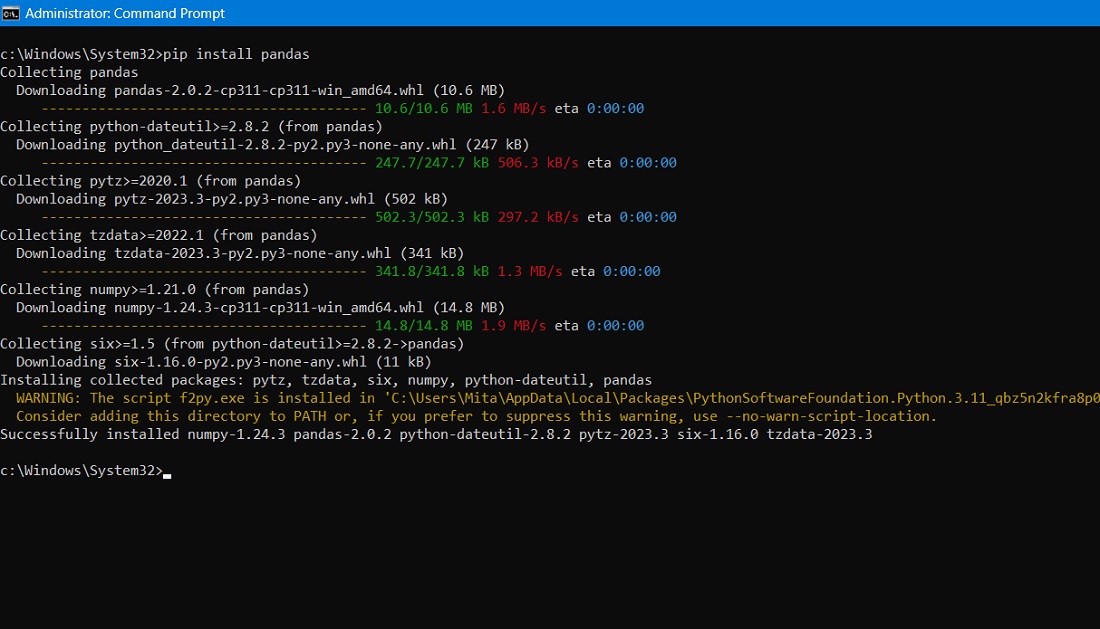Image resolution: width=1100 pixels, height=629 pixels.
Task: Click the six-1.16.0 wheel filename
Action: tap(225, 361)
